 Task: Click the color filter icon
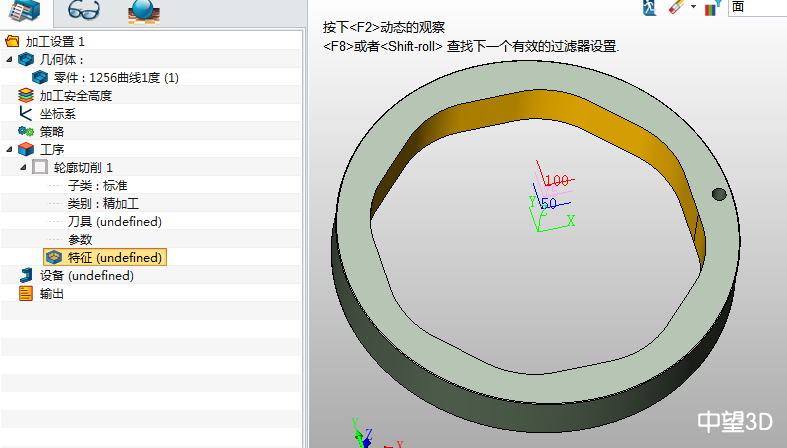click(711, 8)
